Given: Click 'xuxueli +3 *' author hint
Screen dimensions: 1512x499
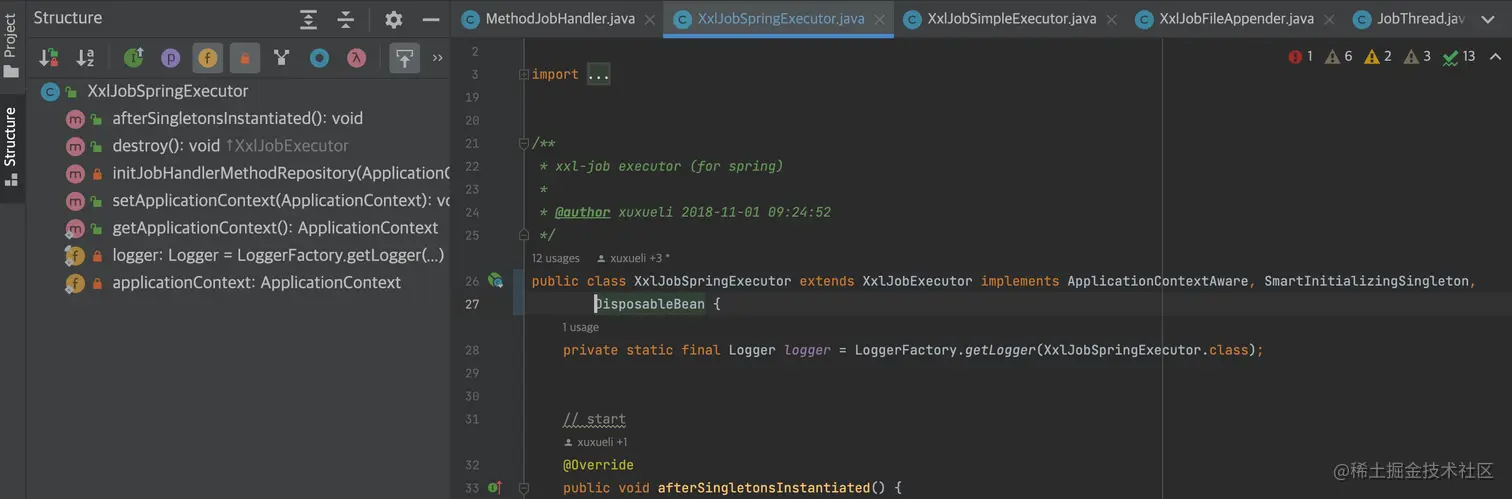Looking at the screenshot, I should 633,259.
